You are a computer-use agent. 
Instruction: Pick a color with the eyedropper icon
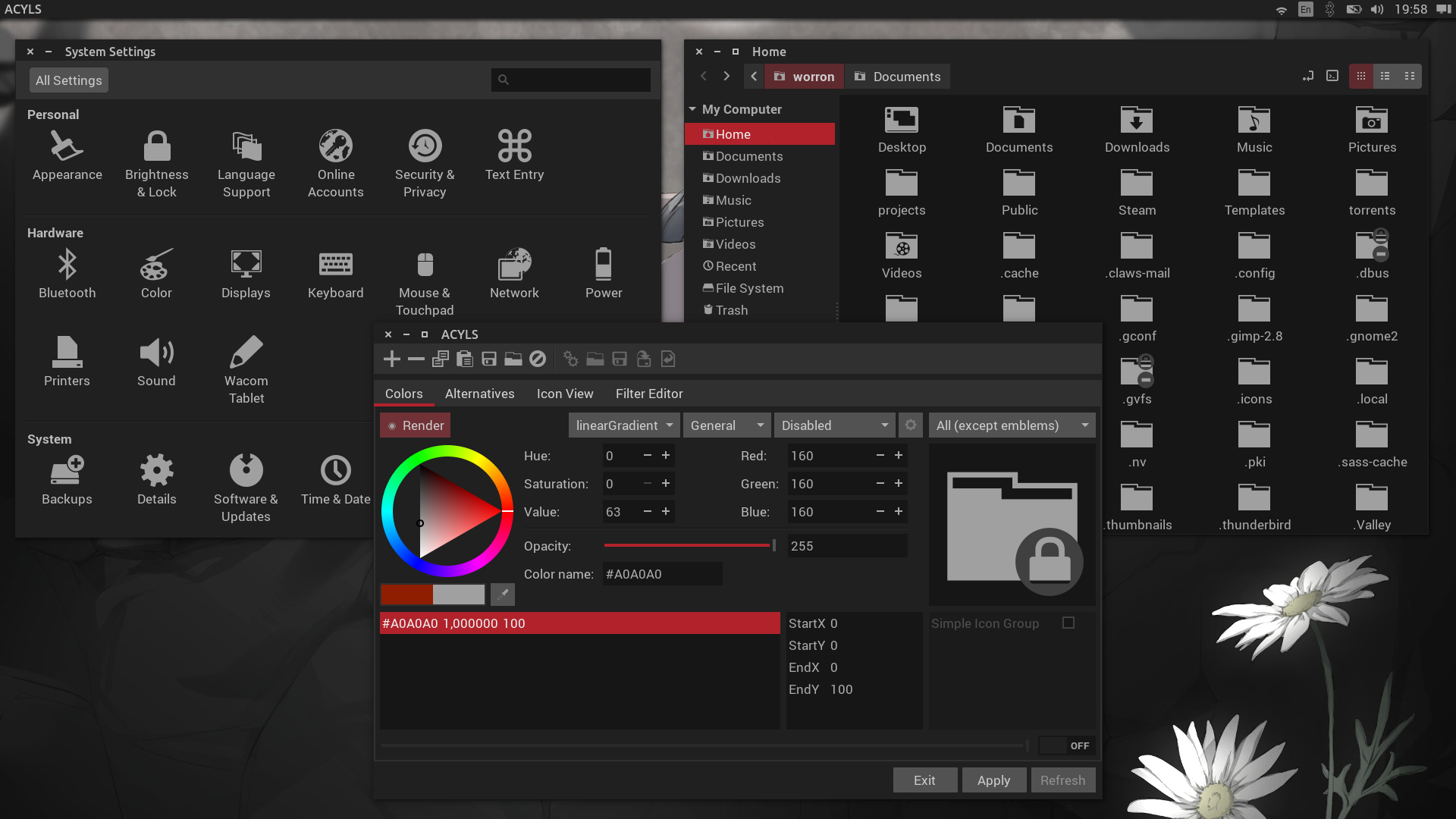coord(503,595)
